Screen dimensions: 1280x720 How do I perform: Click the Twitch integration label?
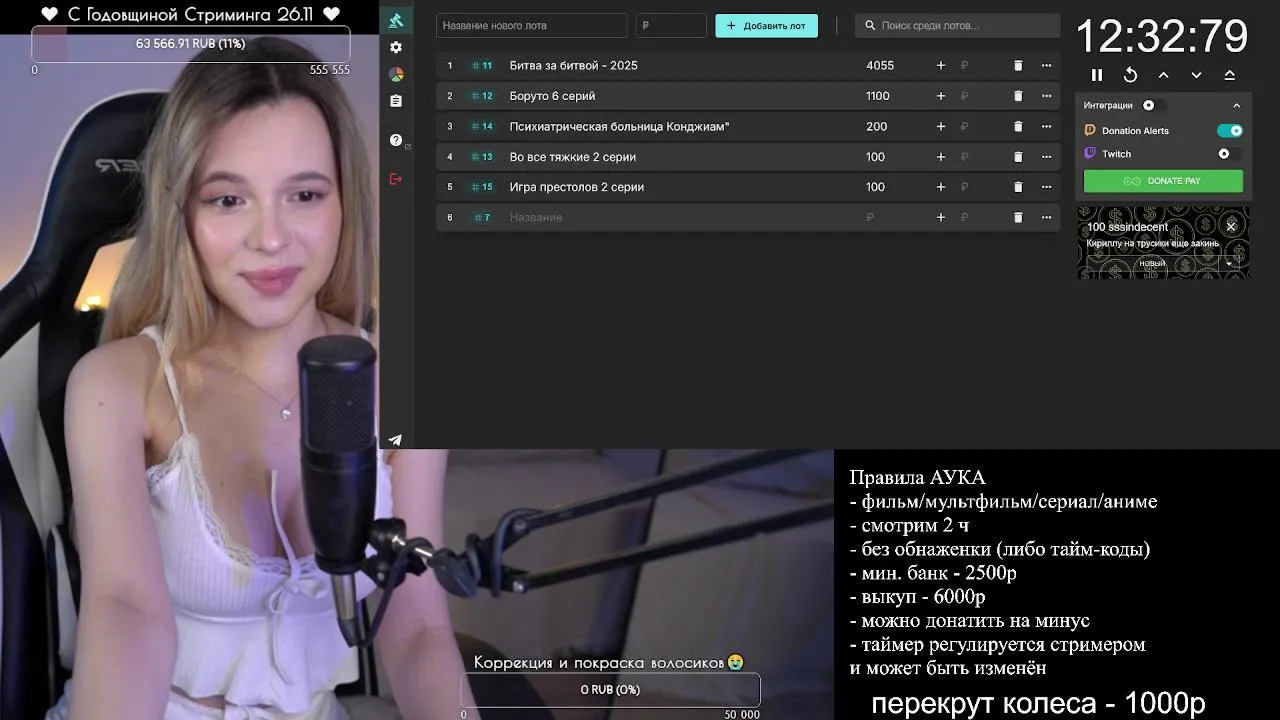(x=1116, y=154)
